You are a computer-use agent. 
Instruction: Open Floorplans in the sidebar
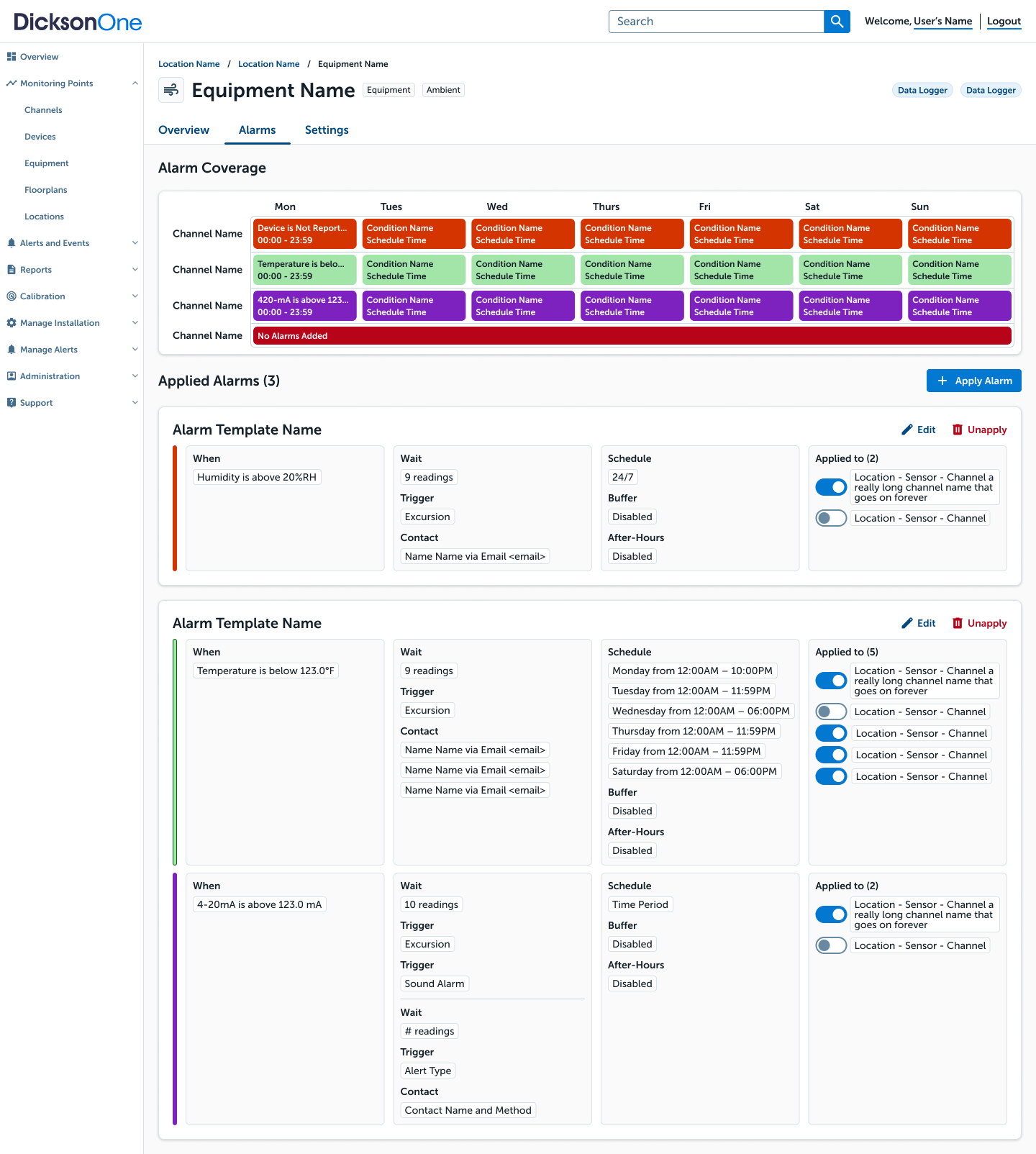point(46,190)
